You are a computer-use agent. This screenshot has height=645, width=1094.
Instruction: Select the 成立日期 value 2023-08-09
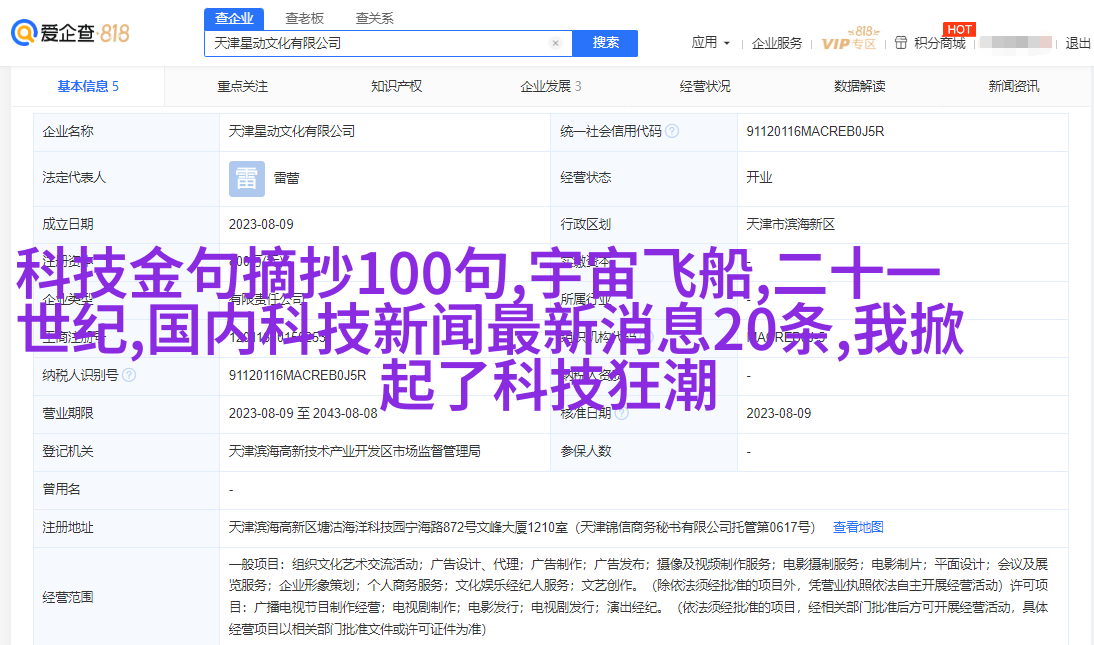261,225
